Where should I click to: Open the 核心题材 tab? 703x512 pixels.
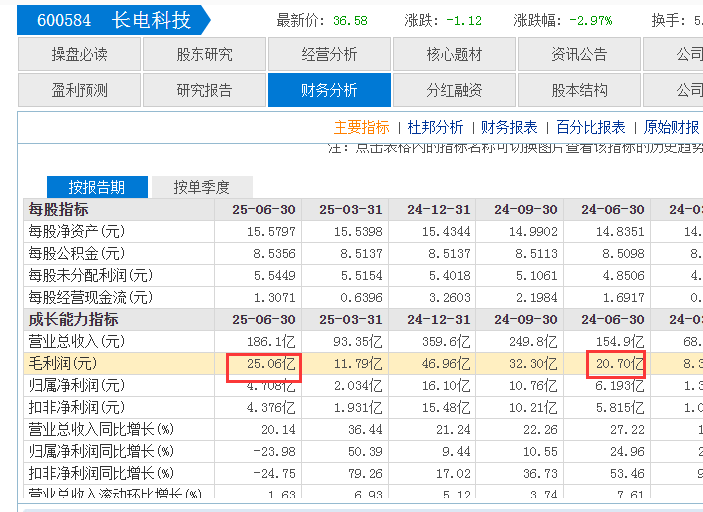(x=454, y=54)
